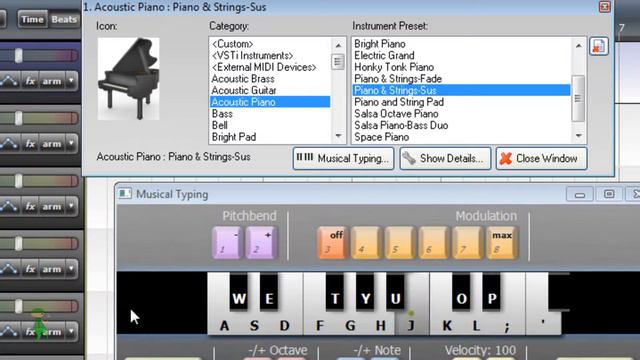Open the first track's dropdown arrow
This screenshot has width=640, height=360.
(71, 81)
